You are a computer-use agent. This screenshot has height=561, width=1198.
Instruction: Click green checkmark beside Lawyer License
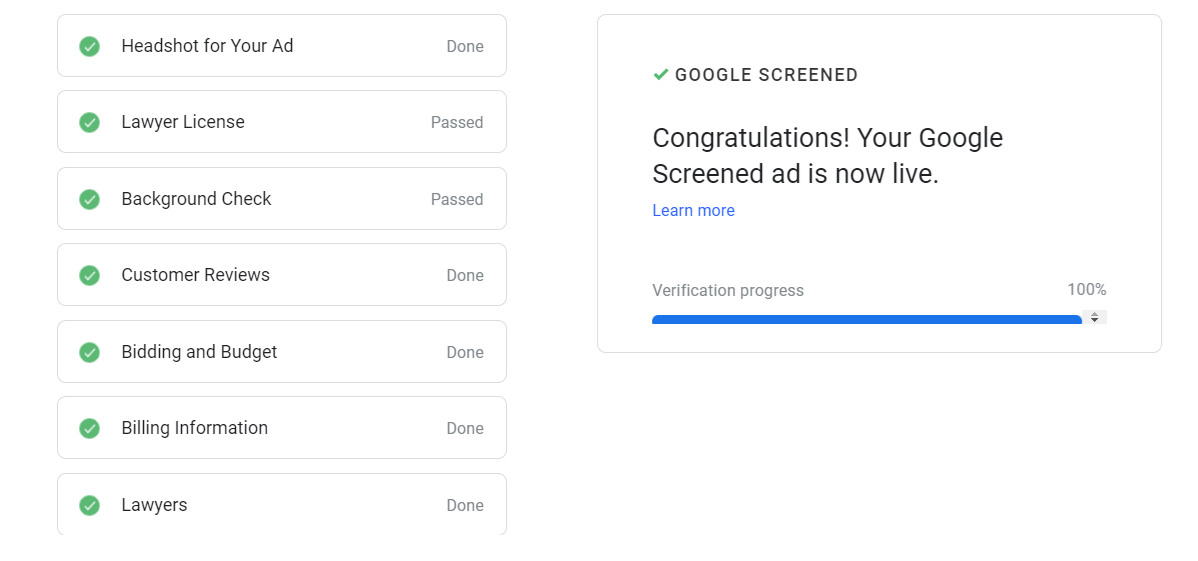point(89,122)
